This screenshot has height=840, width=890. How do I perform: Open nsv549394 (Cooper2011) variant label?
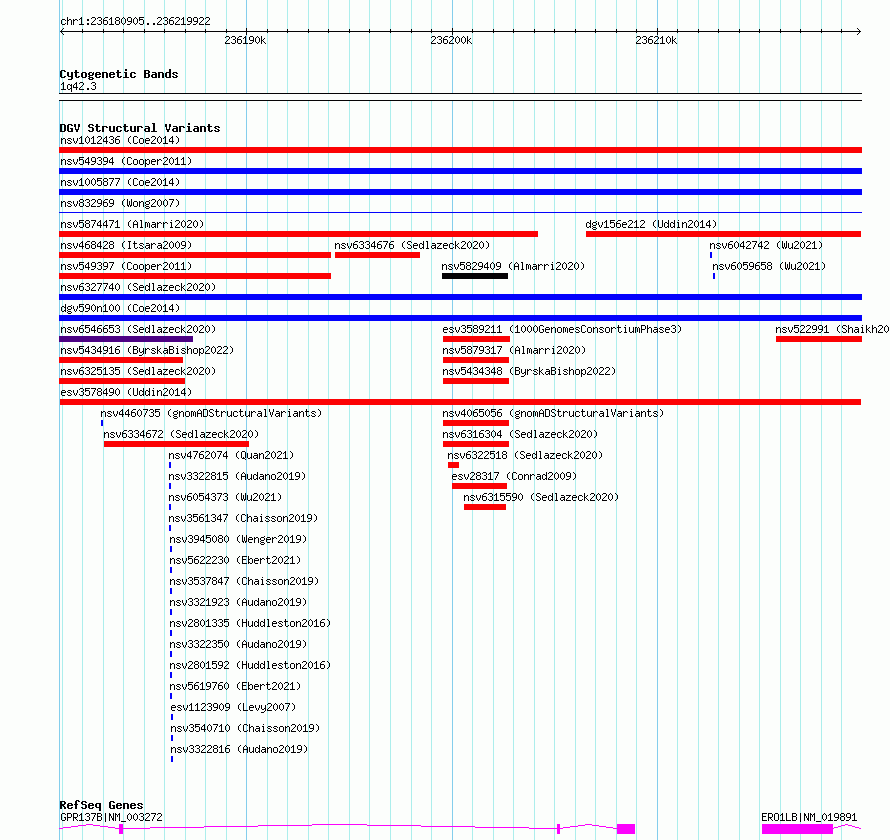(126, 161)
